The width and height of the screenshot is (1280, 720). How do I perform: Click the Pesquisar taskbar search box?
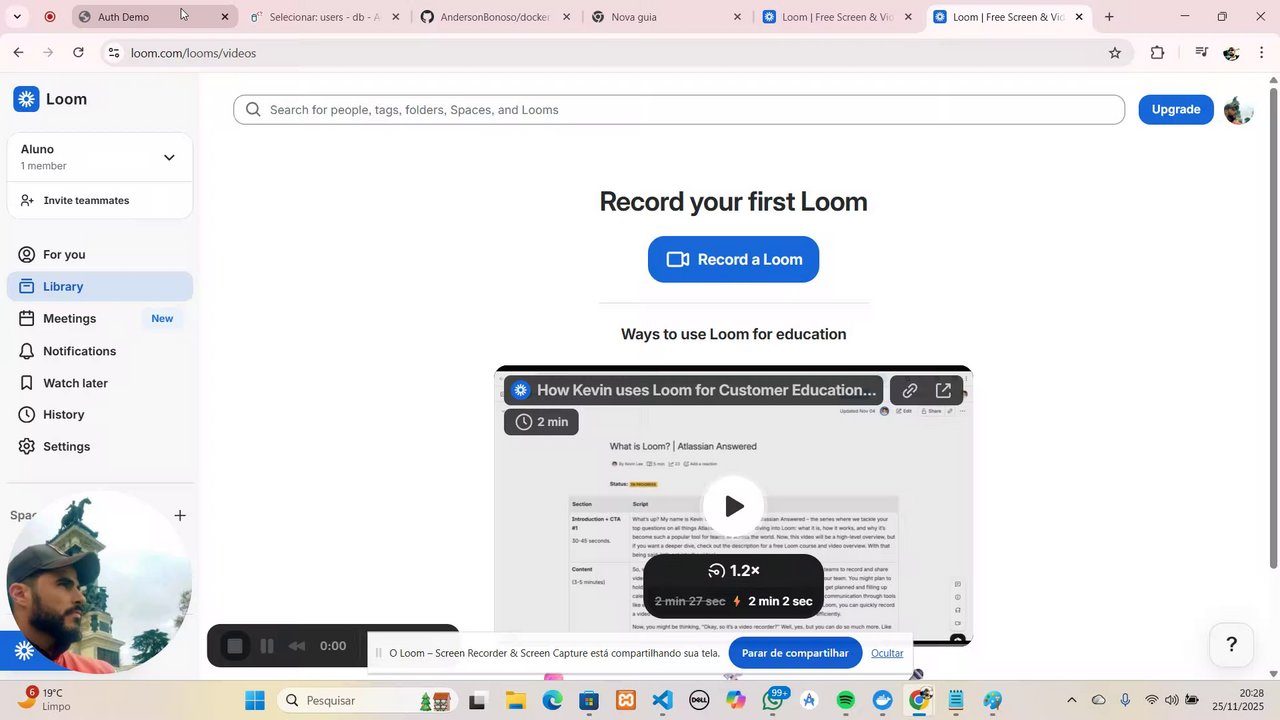(x=366, y=701)
